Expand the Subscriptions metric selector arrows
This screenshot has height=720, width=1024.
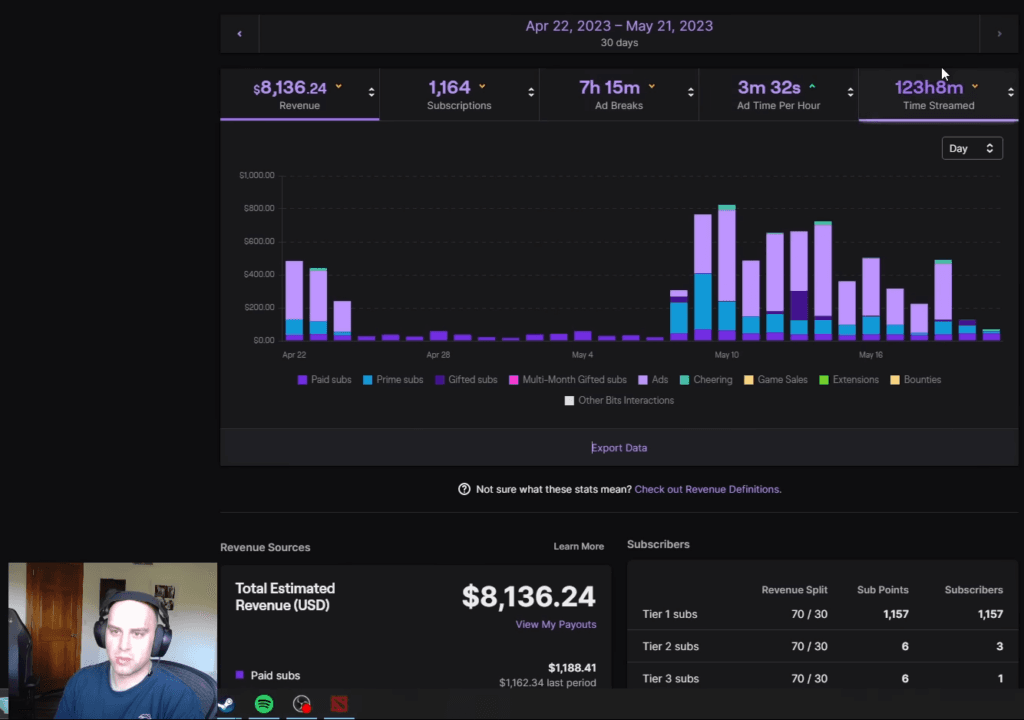[531, 92]
